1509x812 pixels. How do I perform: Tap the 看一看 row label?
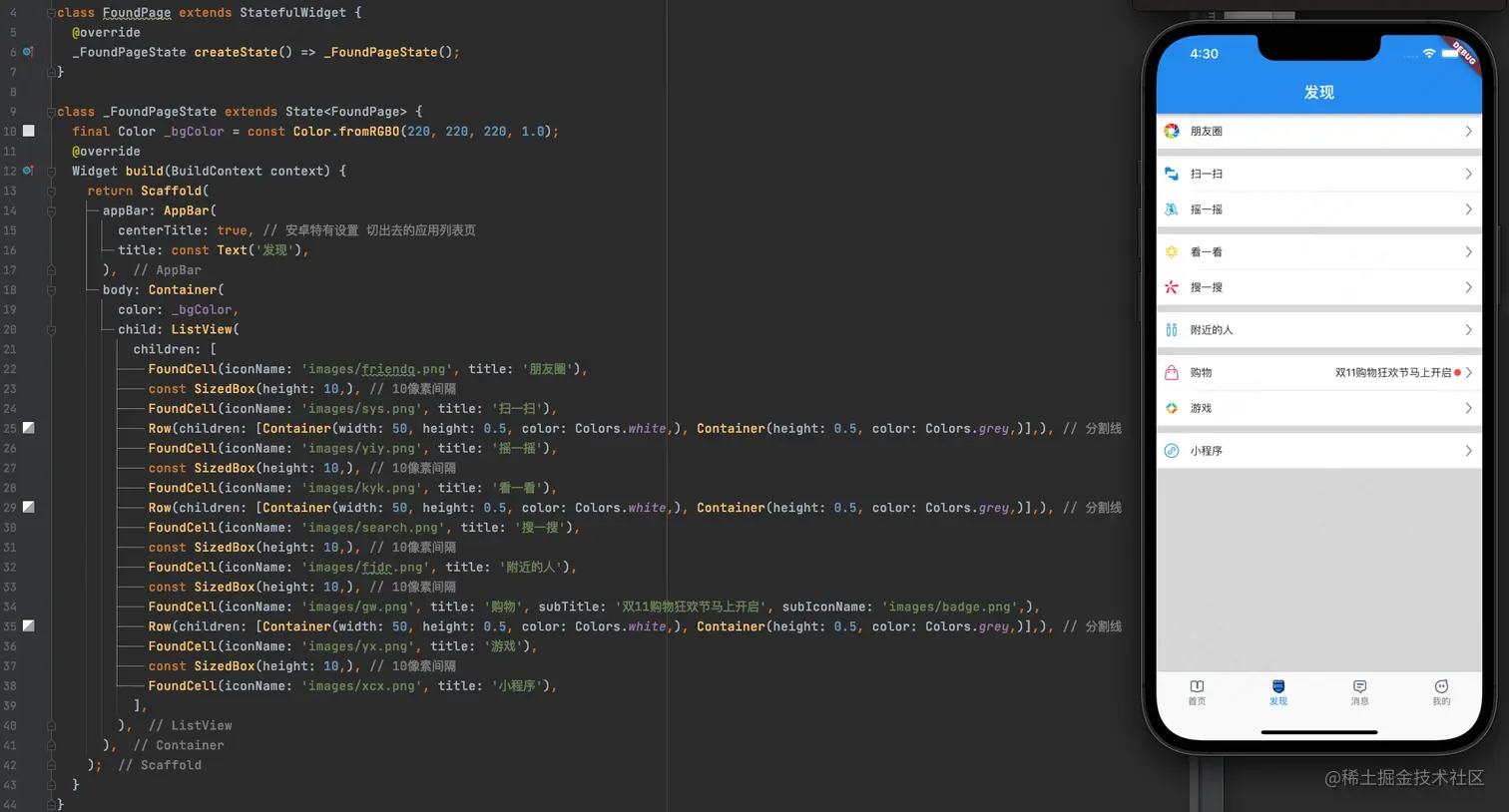click(x=1206, y=252)
